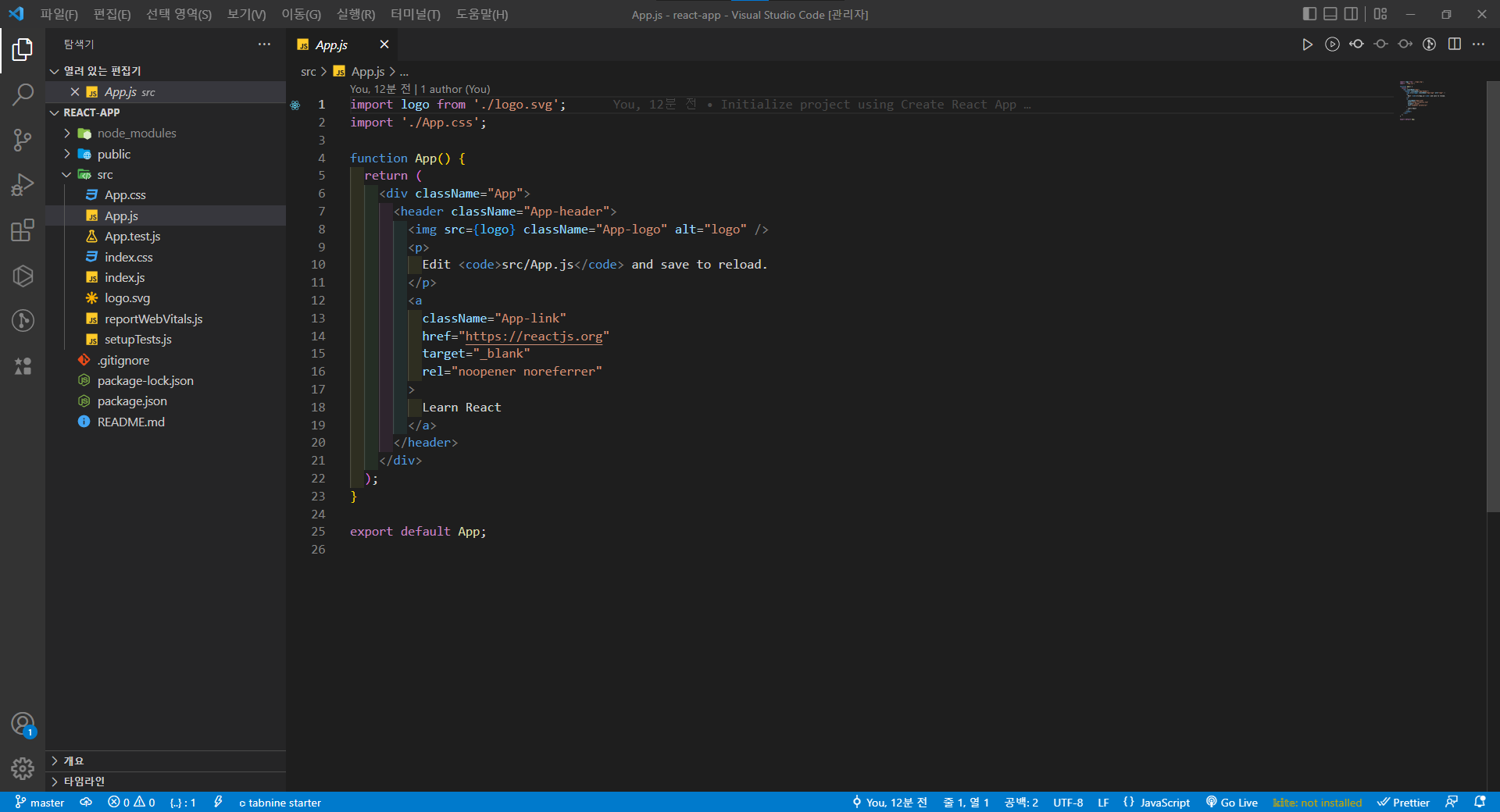Open setupTests.js file
Image resolution: width=1500 pixels, height=812 pixels.
tap(166, 340)
